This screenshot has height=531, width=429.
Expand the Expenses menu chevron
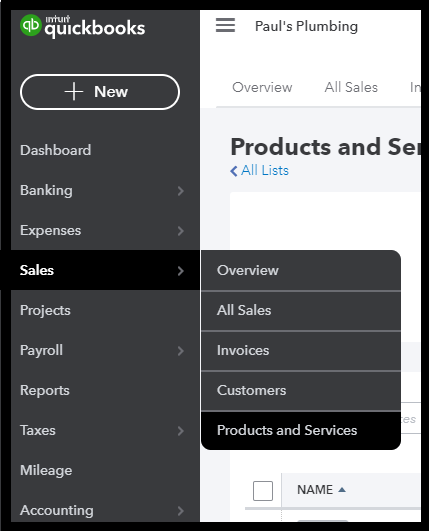(181, 231)
